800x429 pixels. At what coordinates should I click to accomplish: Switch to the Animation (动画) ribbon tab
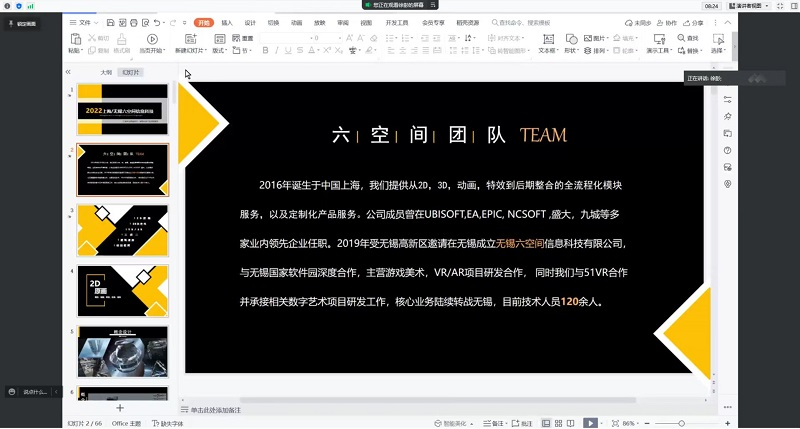(x=296, y=21)
